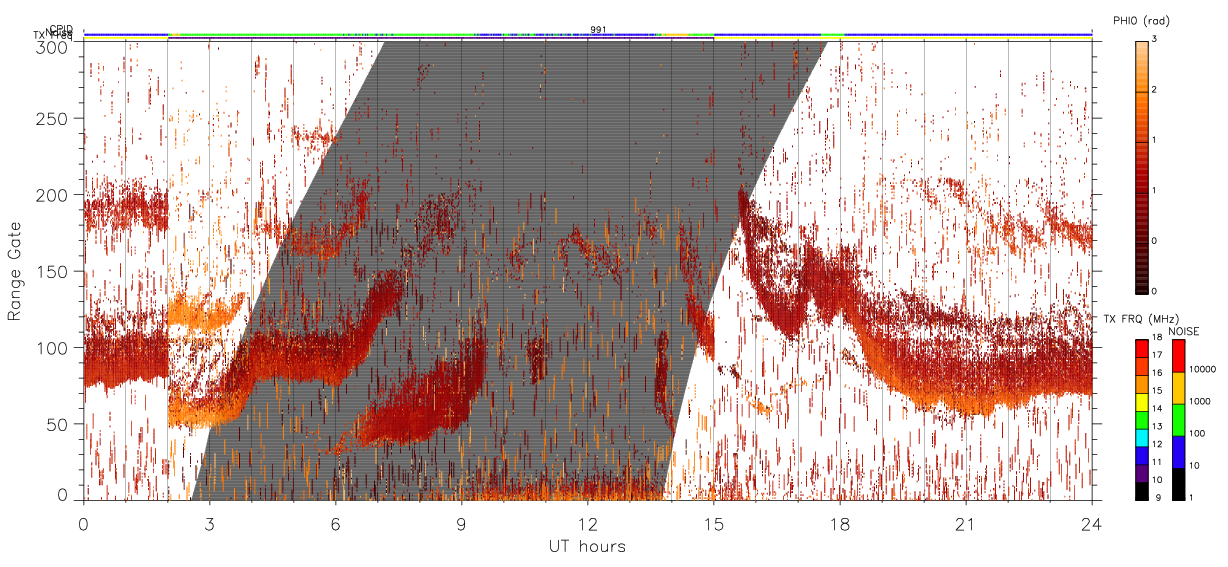Viewport: 1228px width, 567px height.
Task: Pick the blue swatch in NOISE legend
Action: [1178, 452]
